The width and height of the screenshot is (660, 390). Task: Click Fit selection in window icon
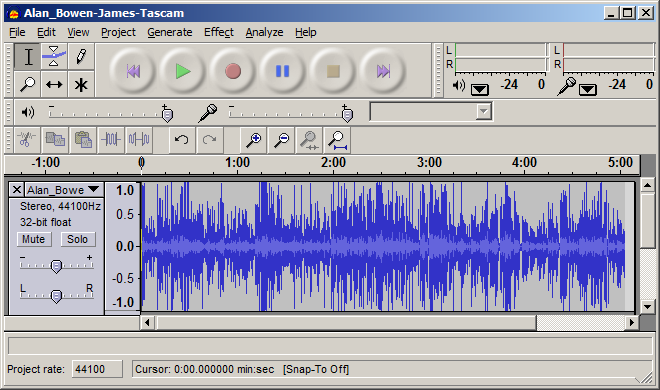(x=309, y=140)
